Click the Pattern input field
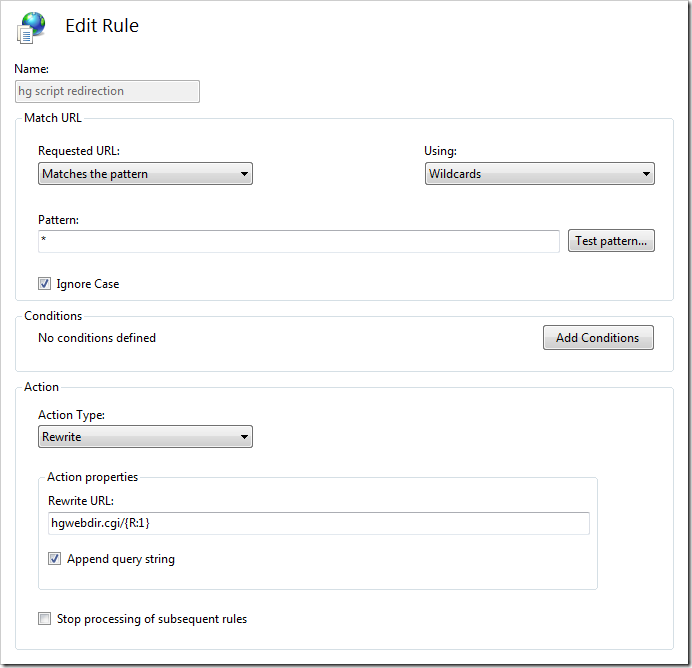This screenshot has height=668, width=692. [299, 241]
